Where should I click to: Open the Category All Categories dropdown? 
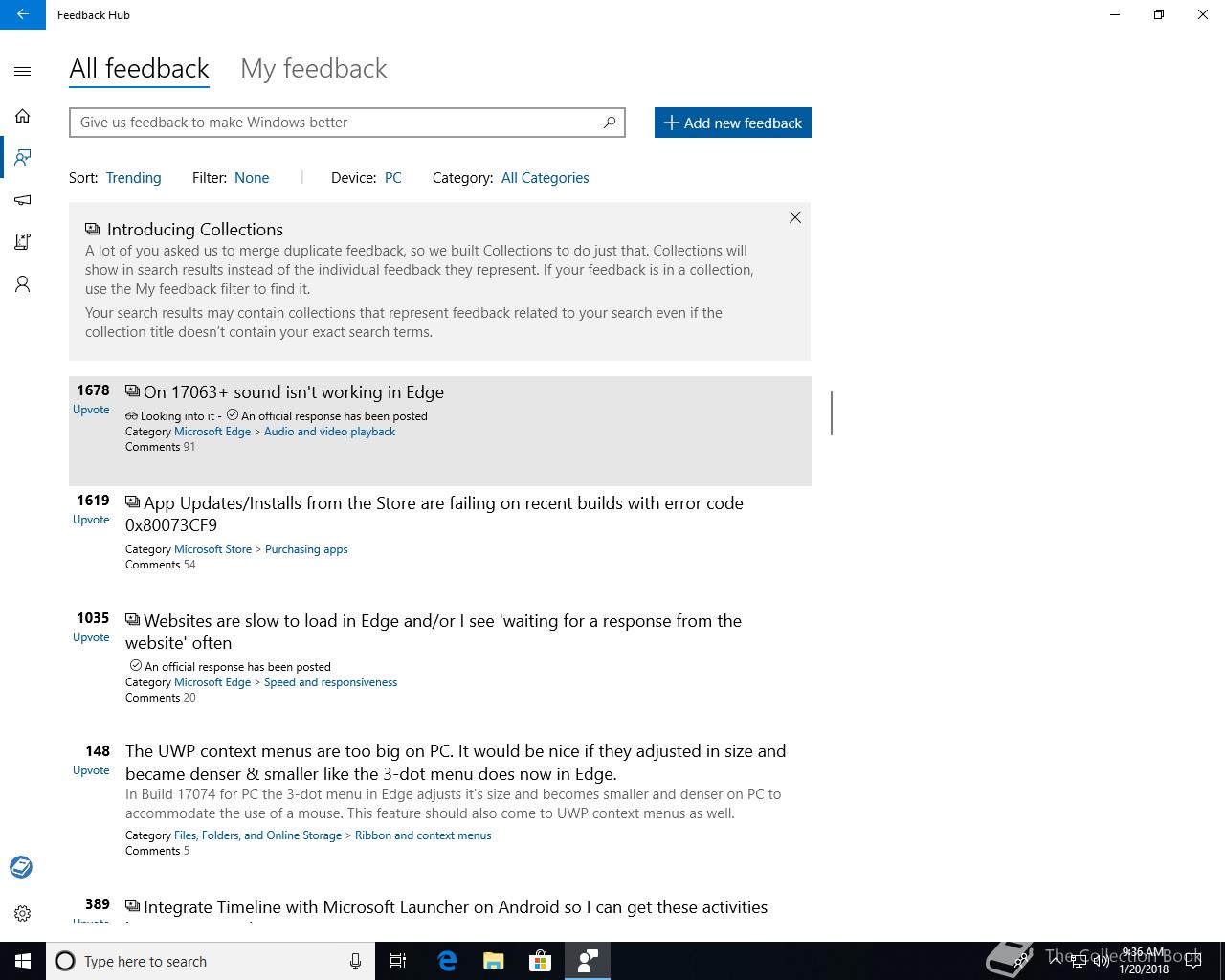(546, 178)
